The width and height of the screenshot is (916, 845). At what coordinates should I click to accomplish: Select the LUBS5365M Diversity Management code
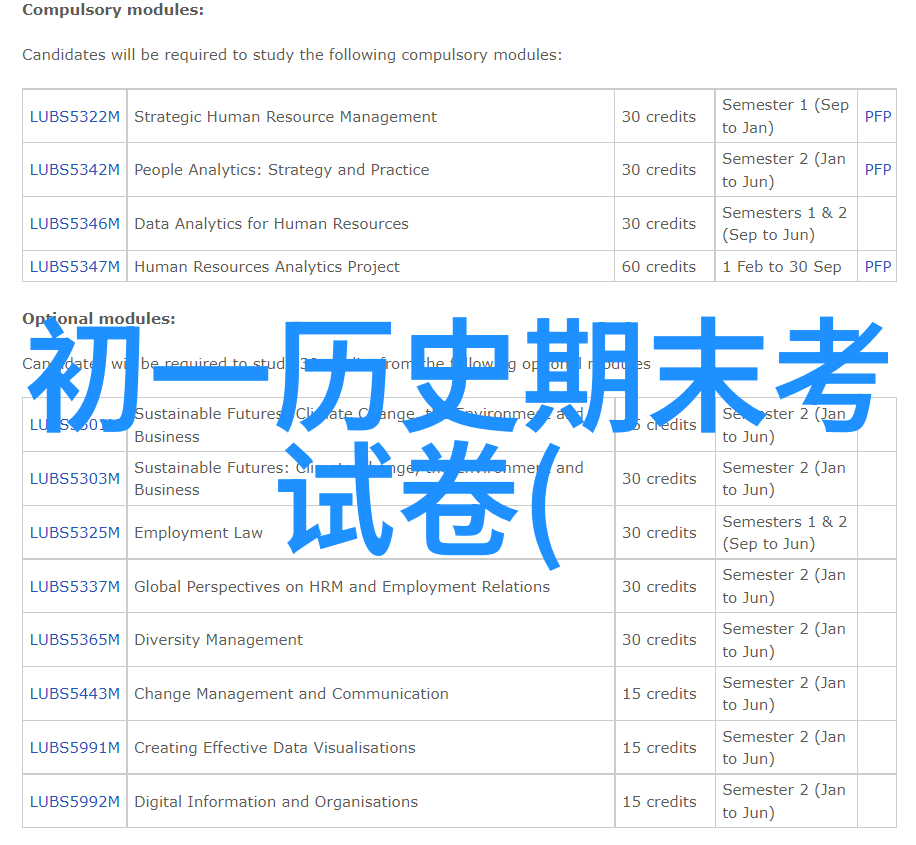coord(74,640)
